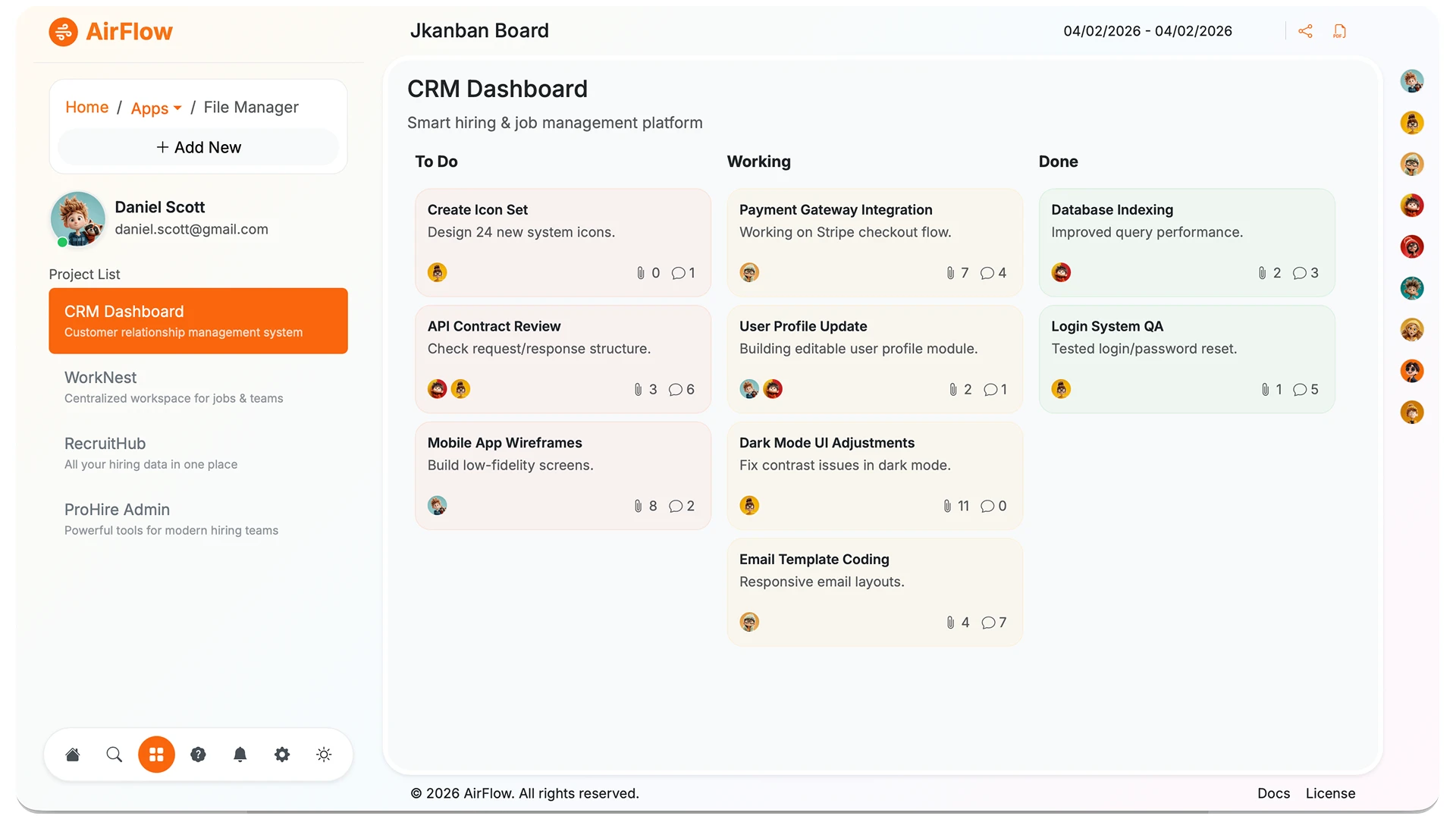The height and width of the screenshot is (819, 1456).
Task: Open the API Contract Review card title
Action: click(x=494, y=326)
